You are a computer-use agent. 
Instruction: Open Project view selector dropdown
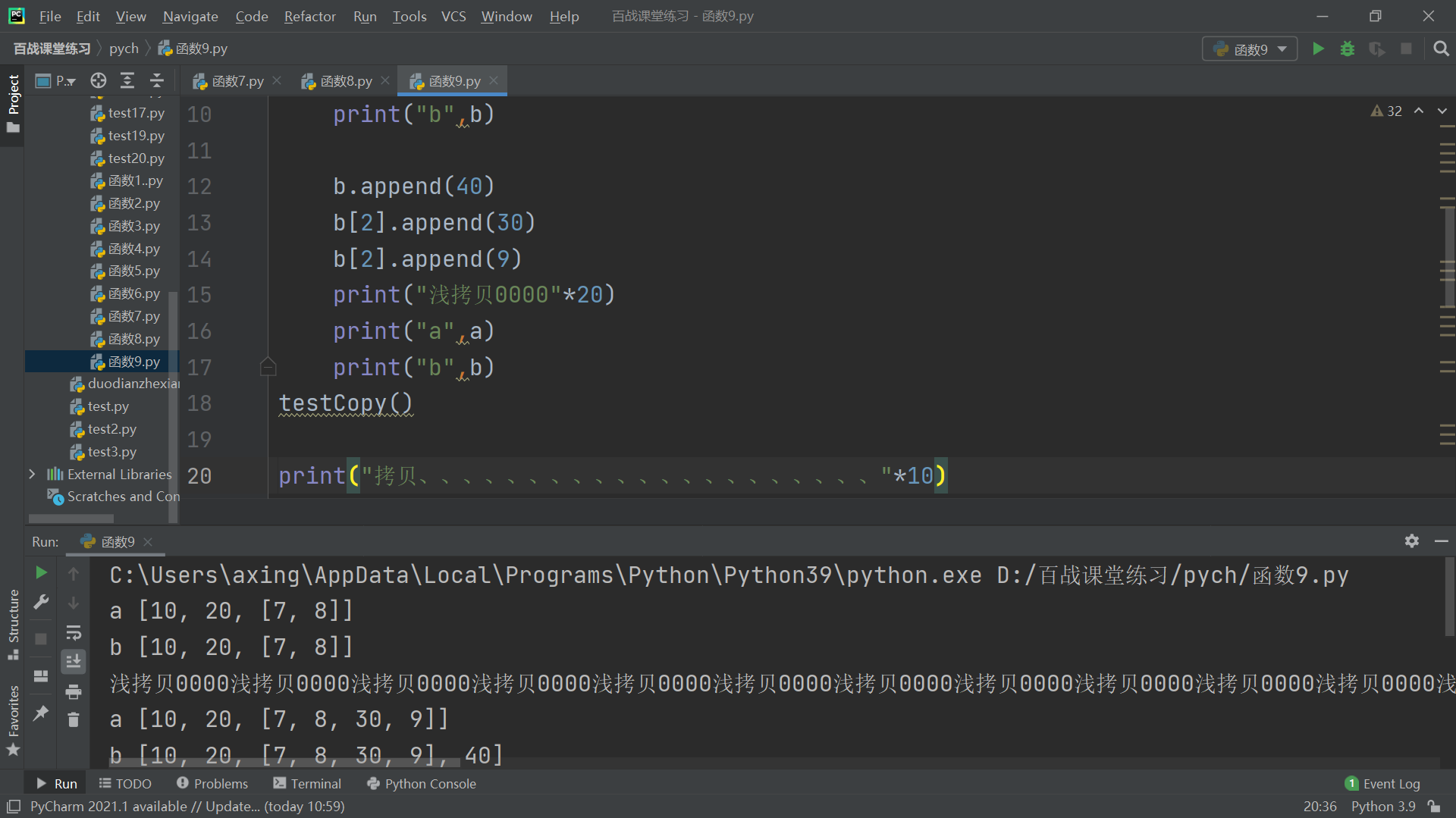click(x=56, y=81)
